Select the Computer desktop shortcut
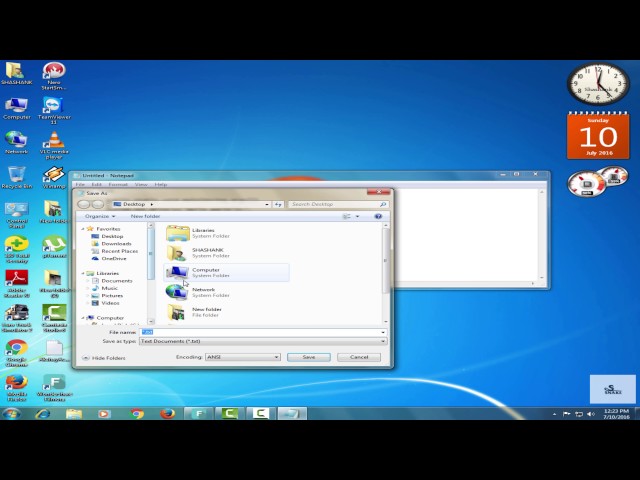Viewport: 640px width, 480px height. click(16, 108)
